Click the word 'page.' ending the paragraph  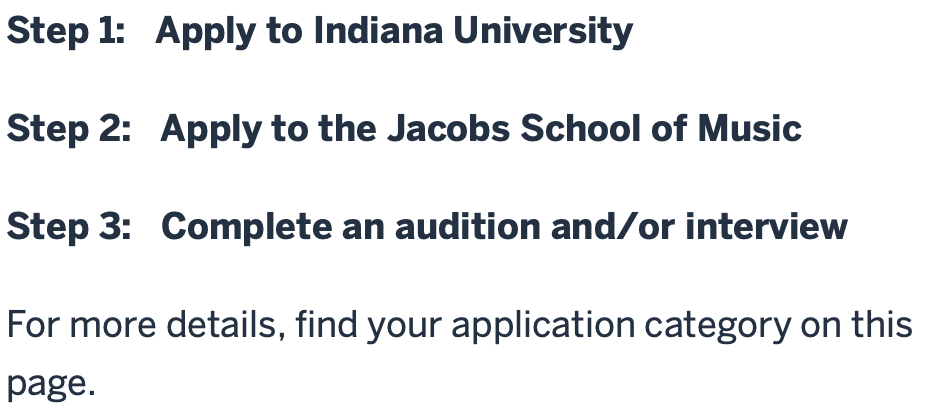click(52, 384)
